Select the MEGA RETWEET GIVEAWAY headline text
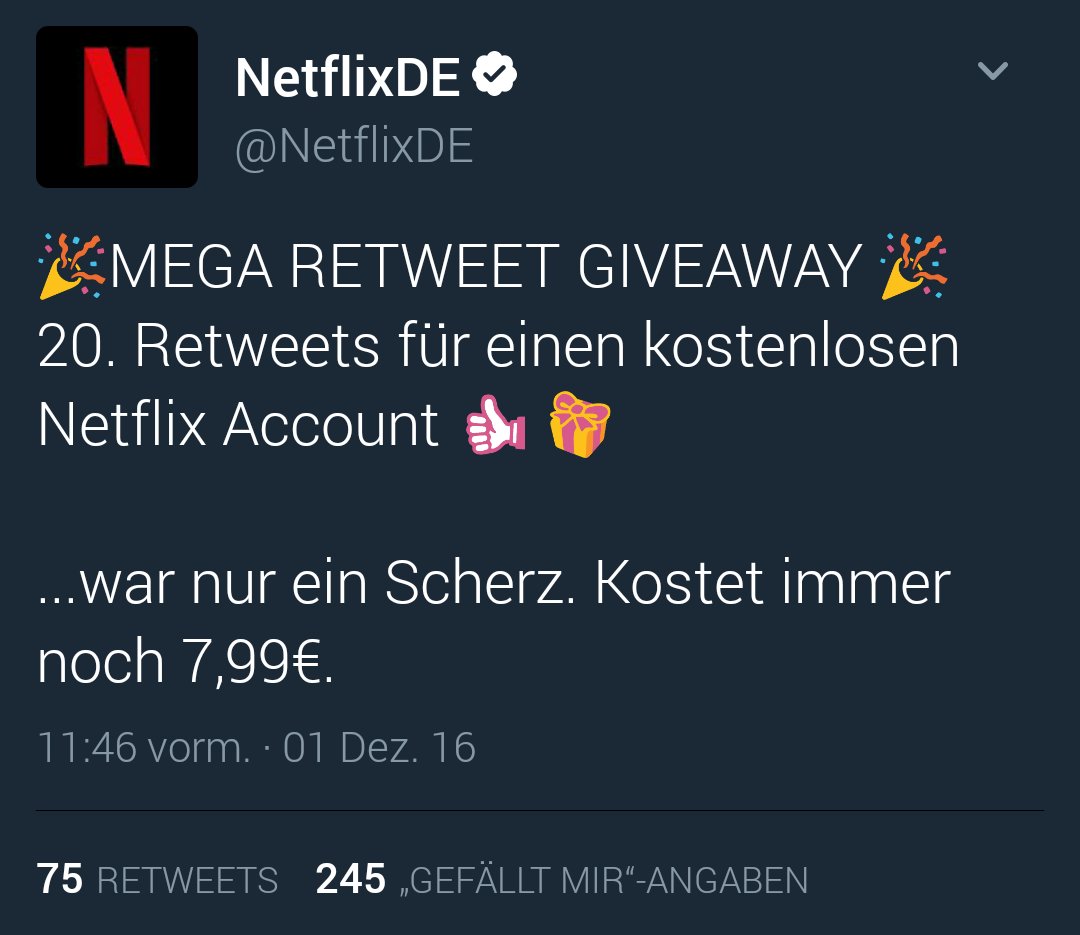Image resolution: width=1080 pixels, height=935 pixels. click(x=486, y=267)
